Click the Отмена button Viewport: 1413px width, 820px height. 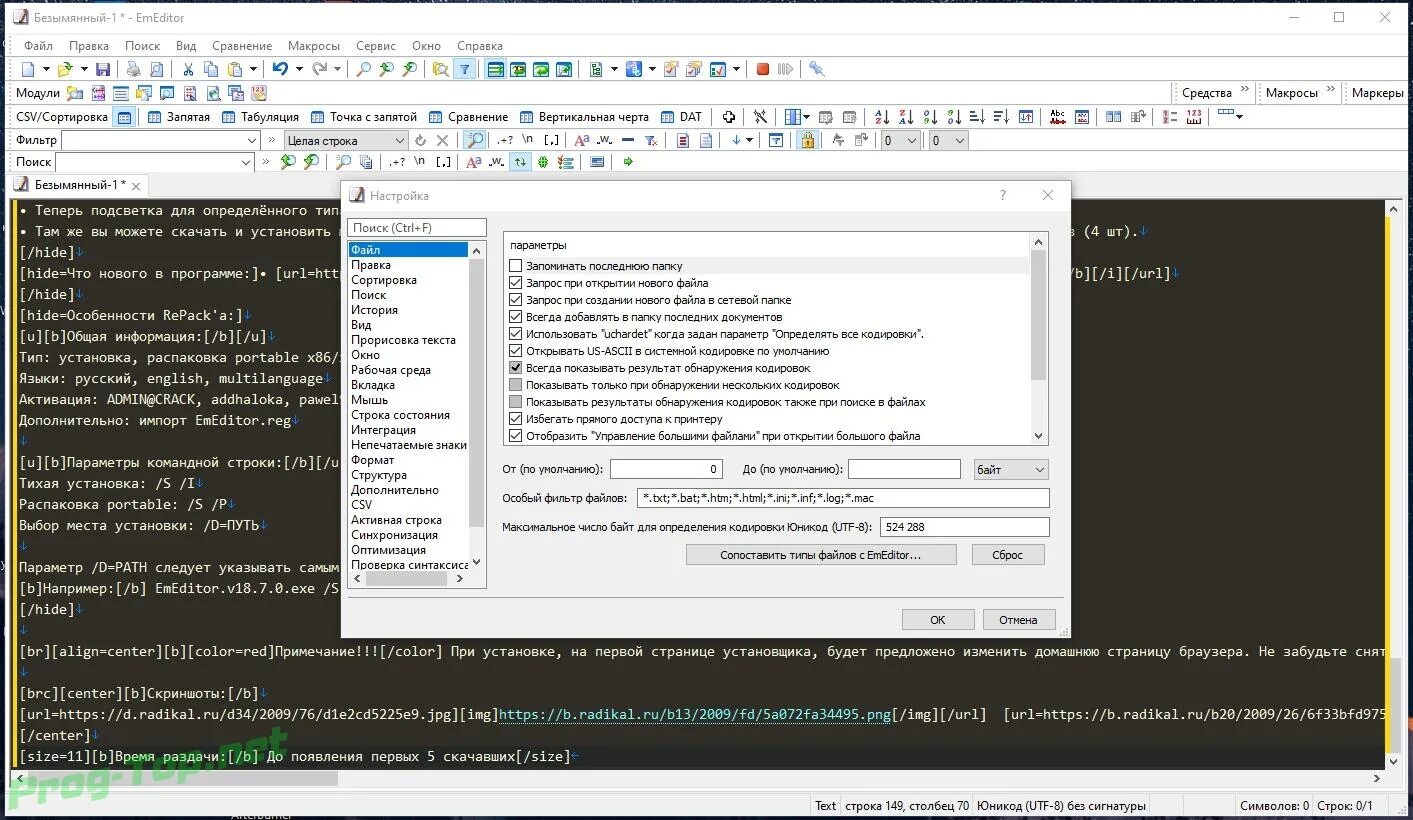1018,620
